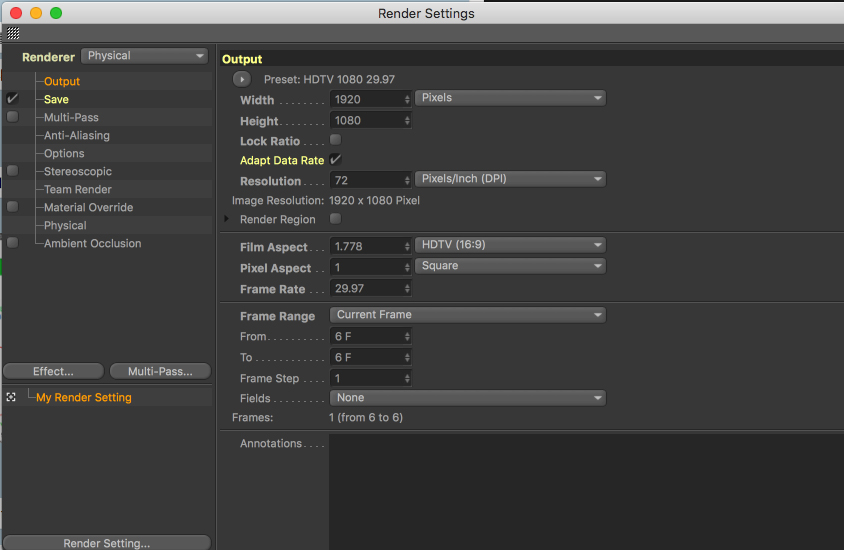Image resolution: width=844 pixels, height=550 pixels.
Task: Select Team Render in the settings tree
Action: (x=78, y=189)
